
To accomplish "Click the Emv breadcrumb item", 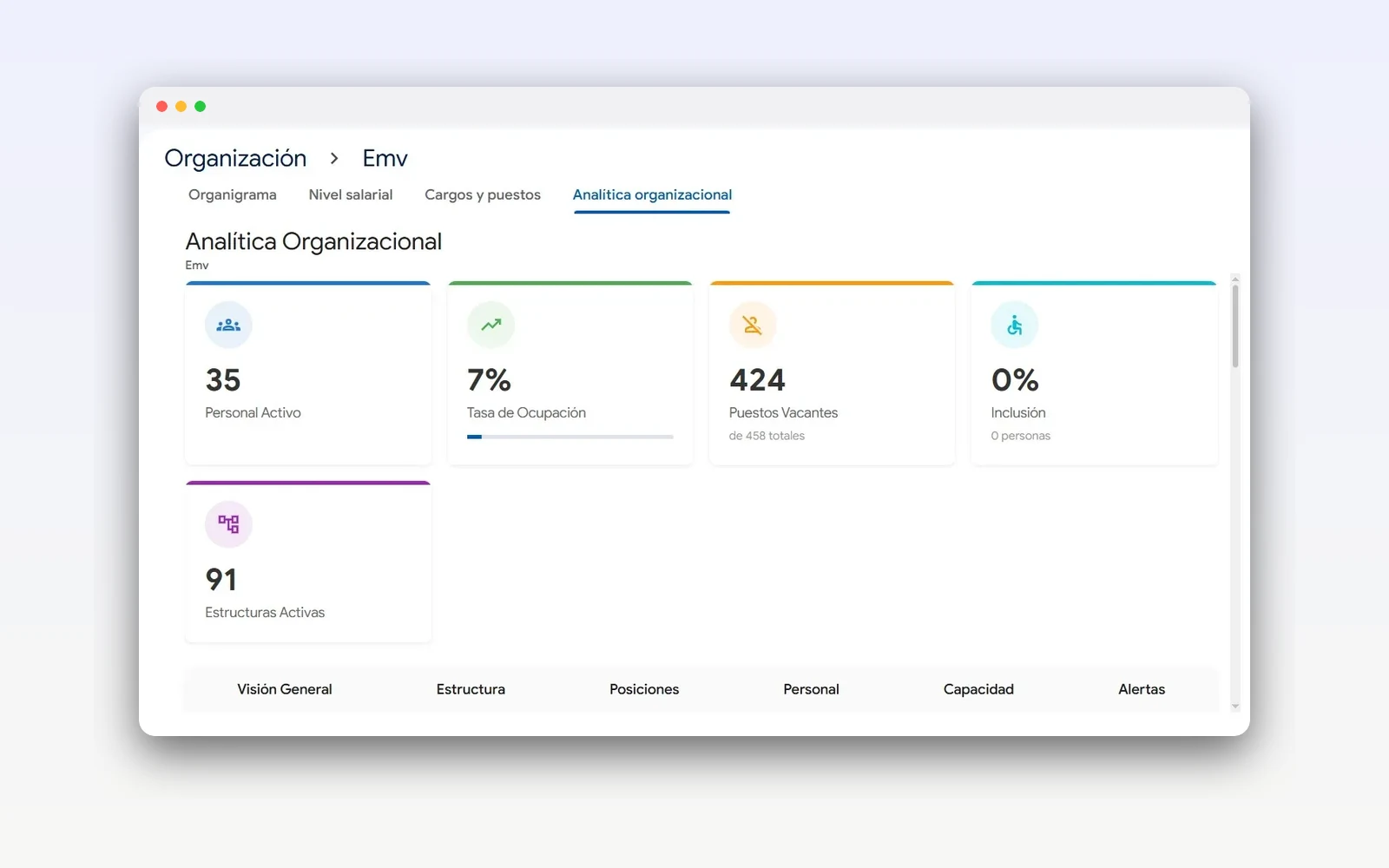I will pyautogui.click(x=385, y=158).
